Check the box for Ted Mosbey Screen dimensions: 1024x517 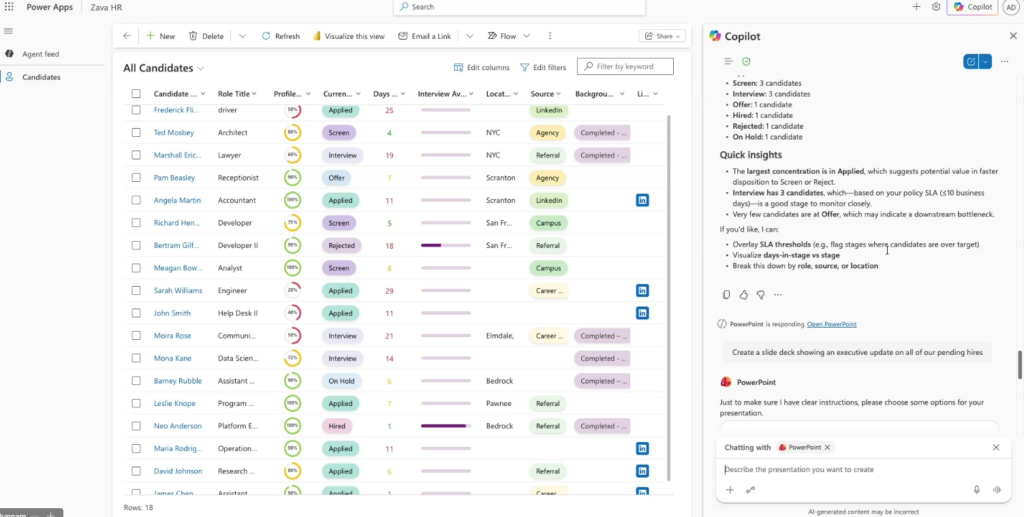point(136,132)
